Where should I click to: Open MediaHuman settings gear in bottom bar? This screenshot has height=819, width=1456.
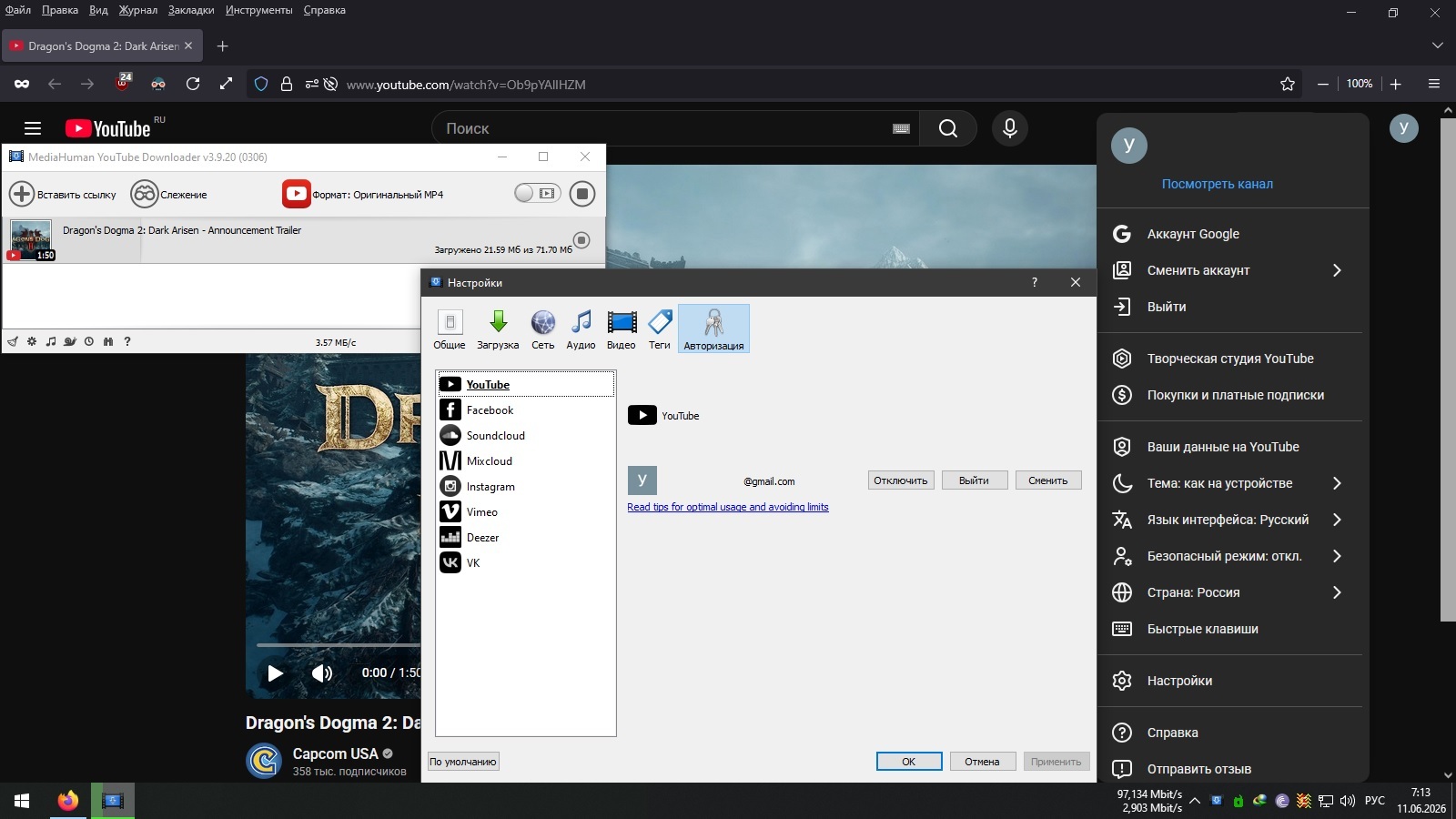32,342
